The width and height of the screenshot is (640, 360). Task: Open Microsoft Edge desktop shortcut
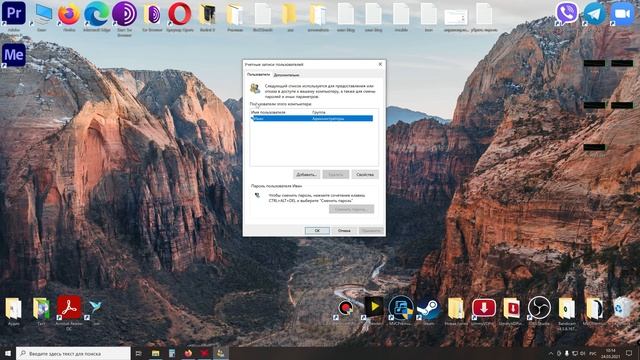pos(97,13)
